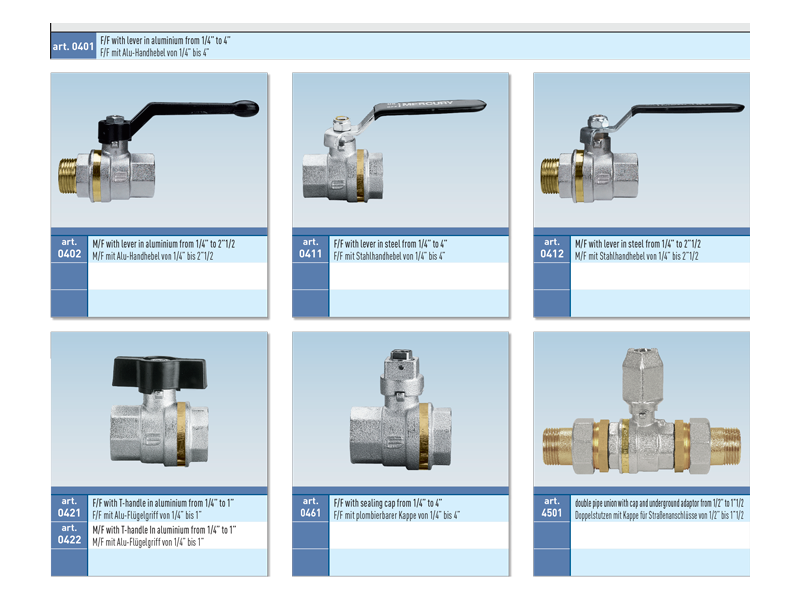Open the sealing cap valve image
The image size is (800, 600).
click(400, 410)
